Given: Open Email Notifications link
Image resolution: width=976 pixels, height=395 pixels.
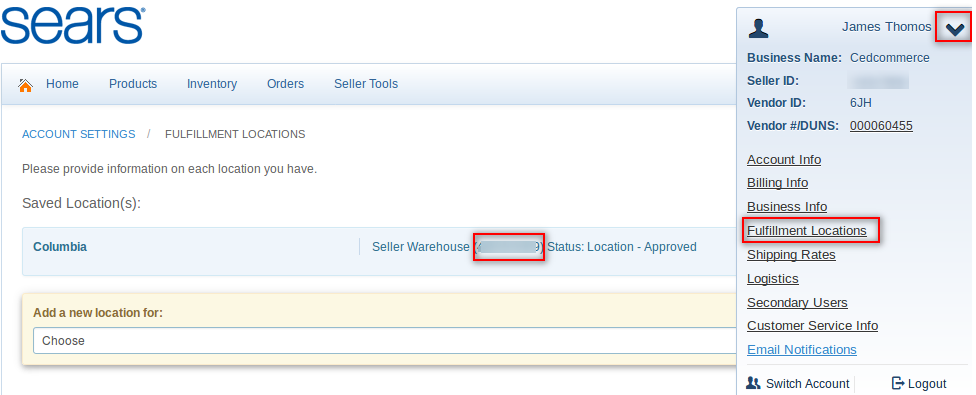Looking at the screenshot, I should 802,350.
